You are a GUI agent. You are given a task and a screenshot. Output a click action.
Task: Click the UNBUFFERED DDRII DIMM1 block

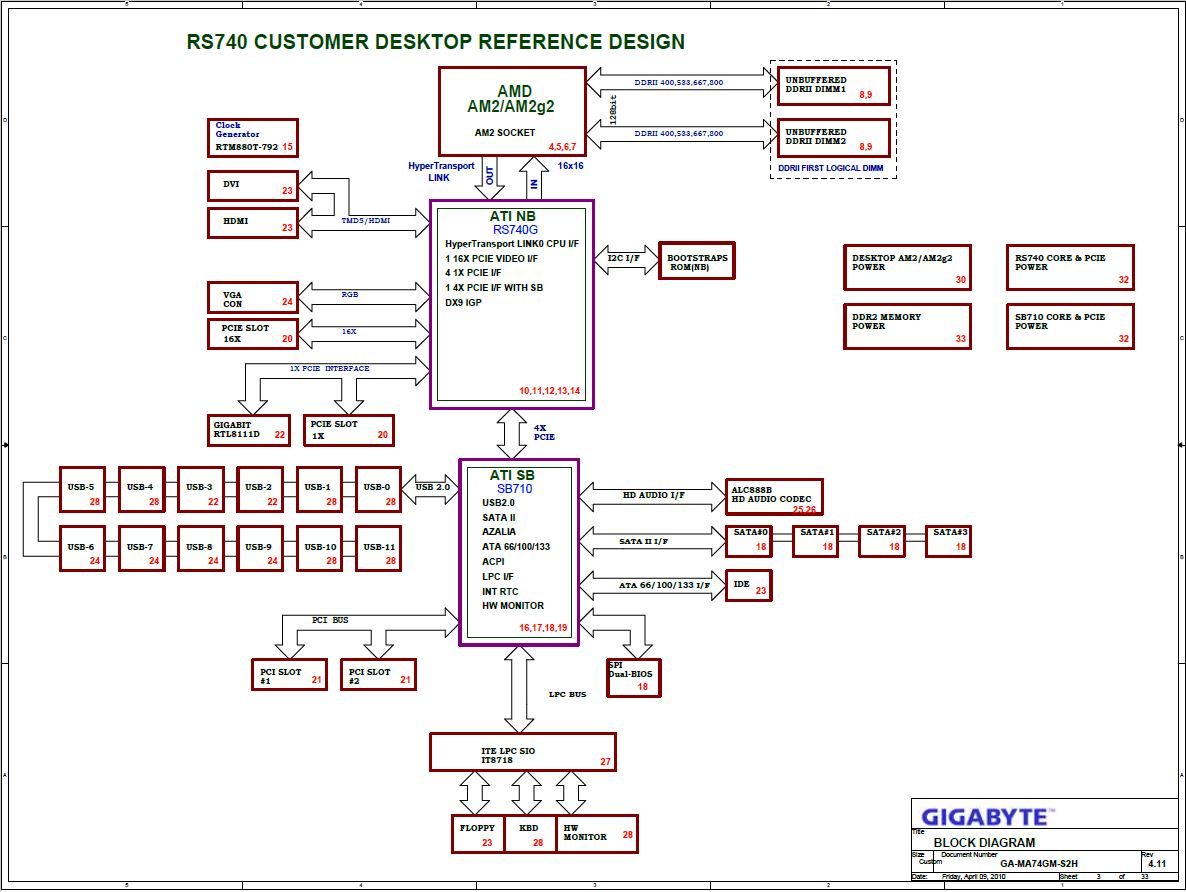click(x=834, y=86)
